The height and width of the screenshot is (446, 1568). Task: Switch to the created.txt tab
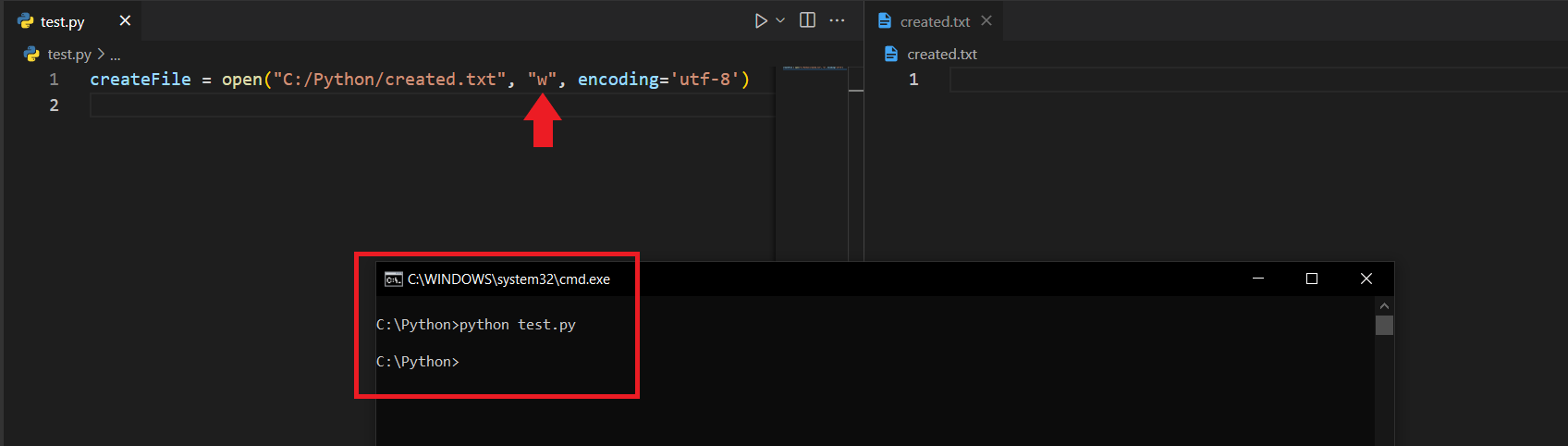[934, 21]
